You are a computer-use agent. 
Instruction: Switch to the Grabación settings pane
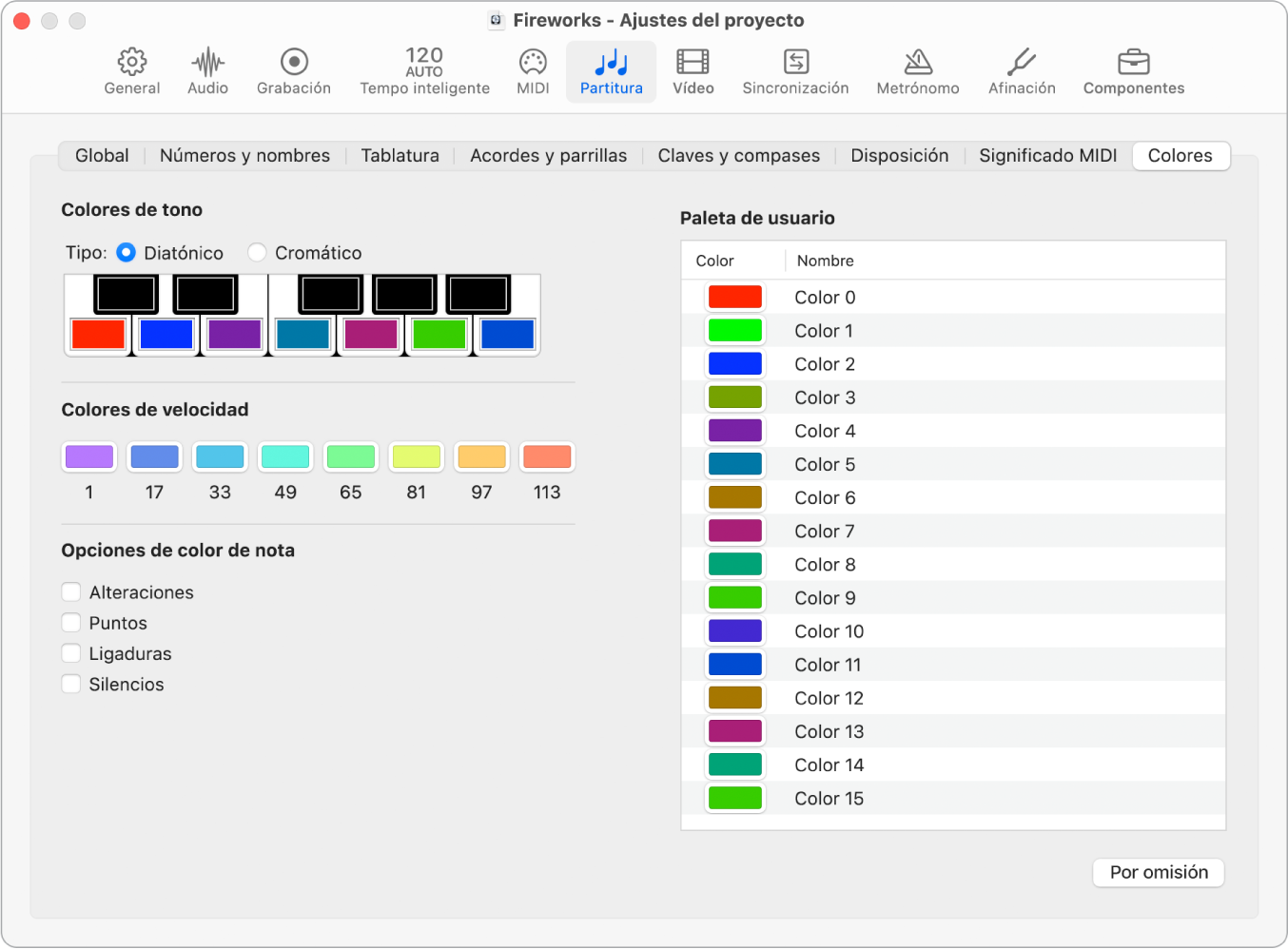point(294,72)
